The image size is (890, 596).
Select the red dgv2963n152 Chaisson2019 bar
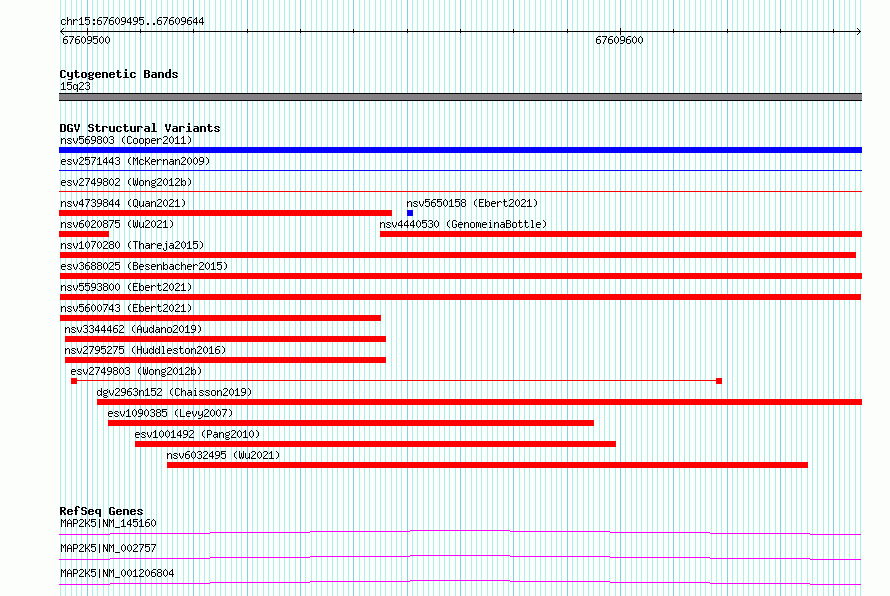[x=480, y=402]
